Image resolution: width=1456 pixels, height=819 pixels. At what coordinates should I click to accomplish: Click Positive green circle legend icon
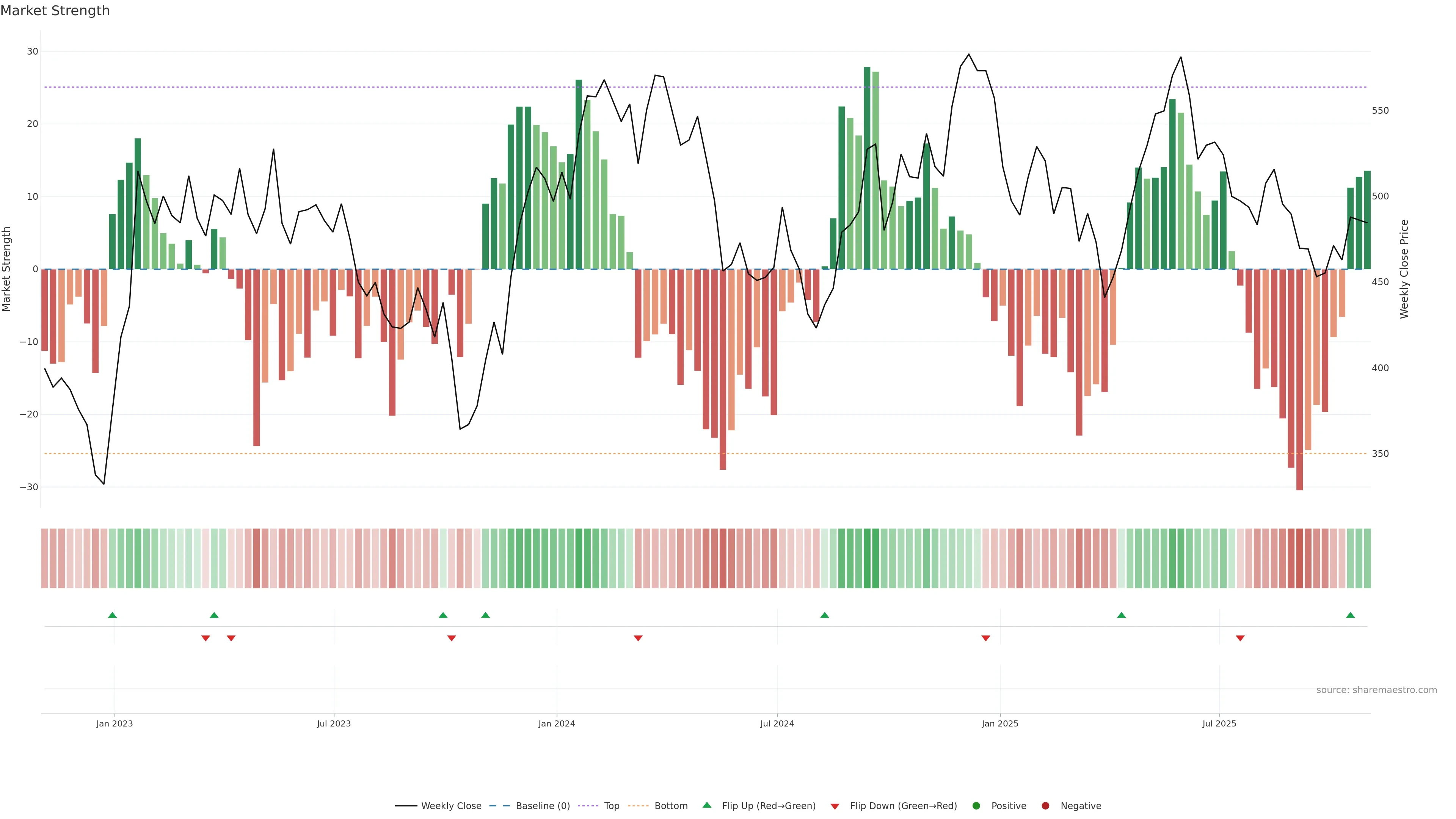click(x=976, y=806)
